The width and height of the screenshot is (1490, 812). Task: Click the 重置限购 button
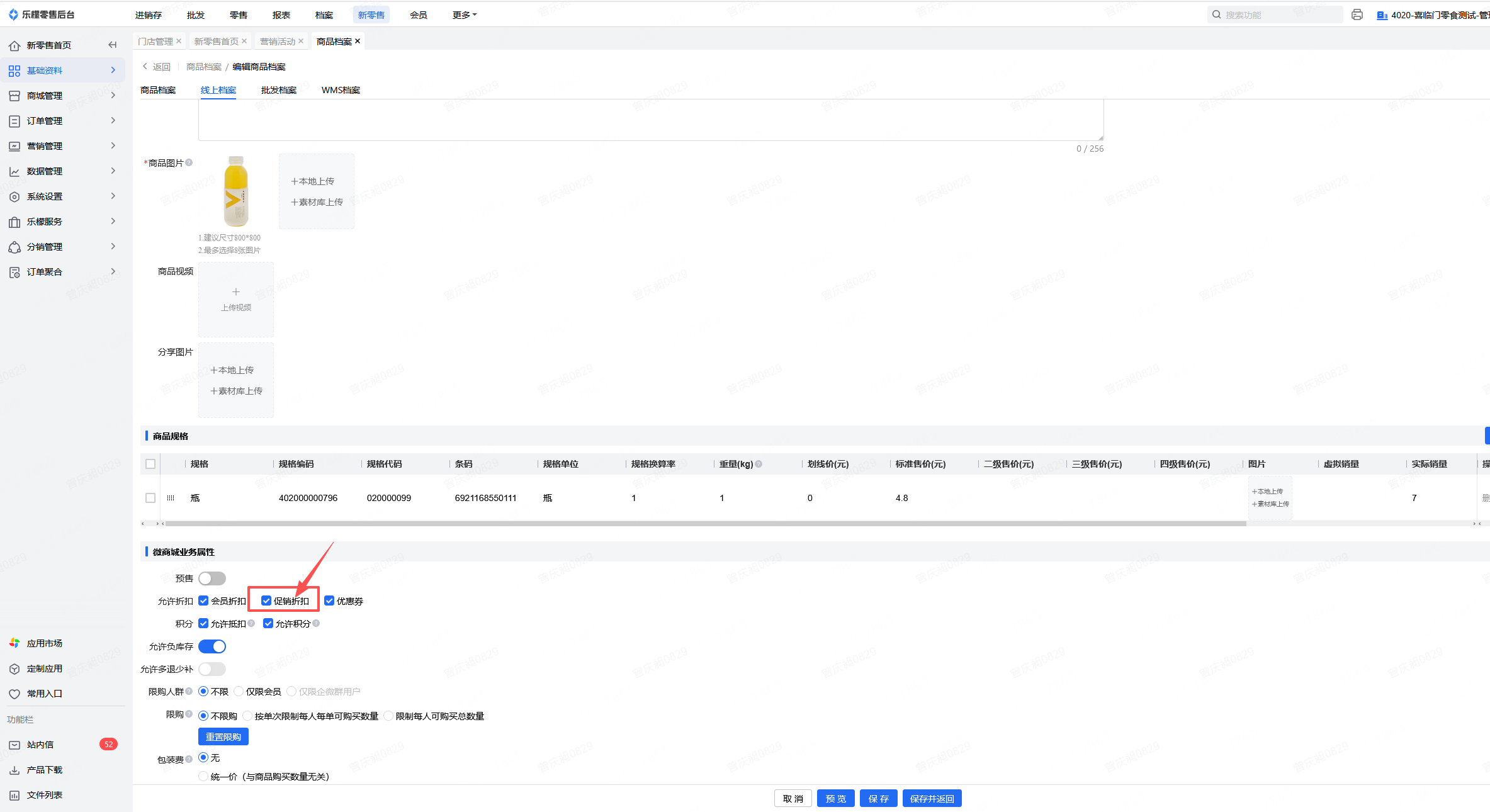click(x=223, y=736)
